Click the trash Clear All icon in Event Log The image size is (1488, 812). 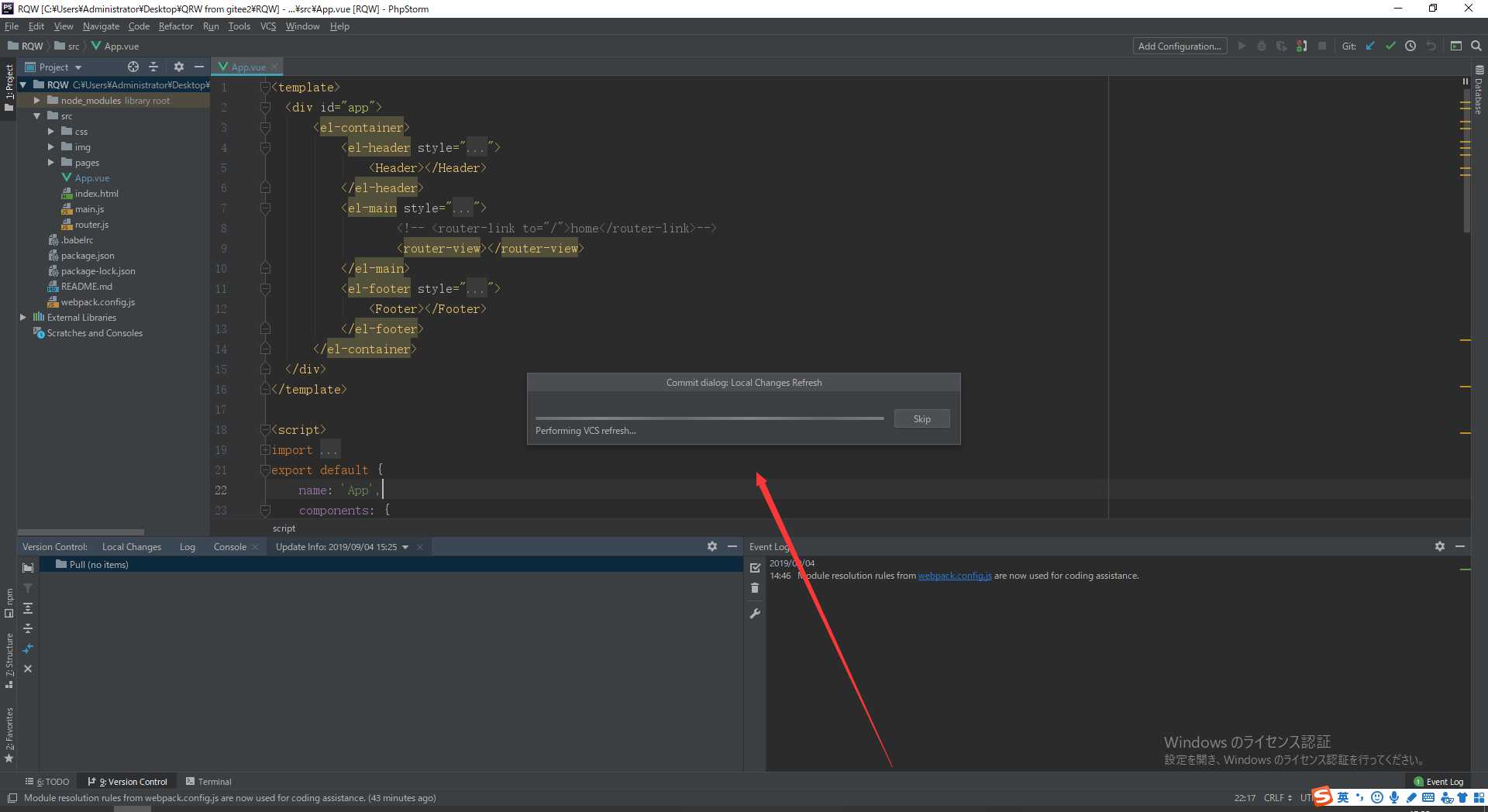(756, 588)
